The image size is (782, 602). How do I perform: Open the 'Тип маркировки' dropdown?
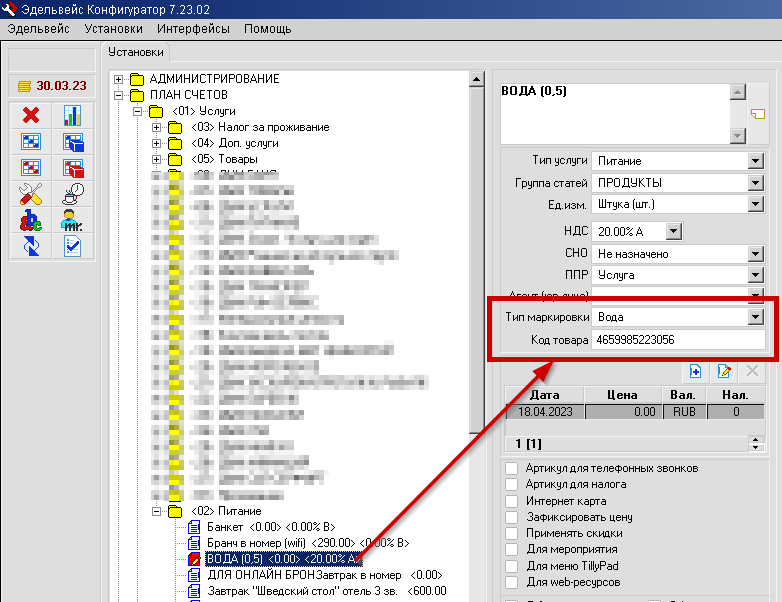point(755,317)
